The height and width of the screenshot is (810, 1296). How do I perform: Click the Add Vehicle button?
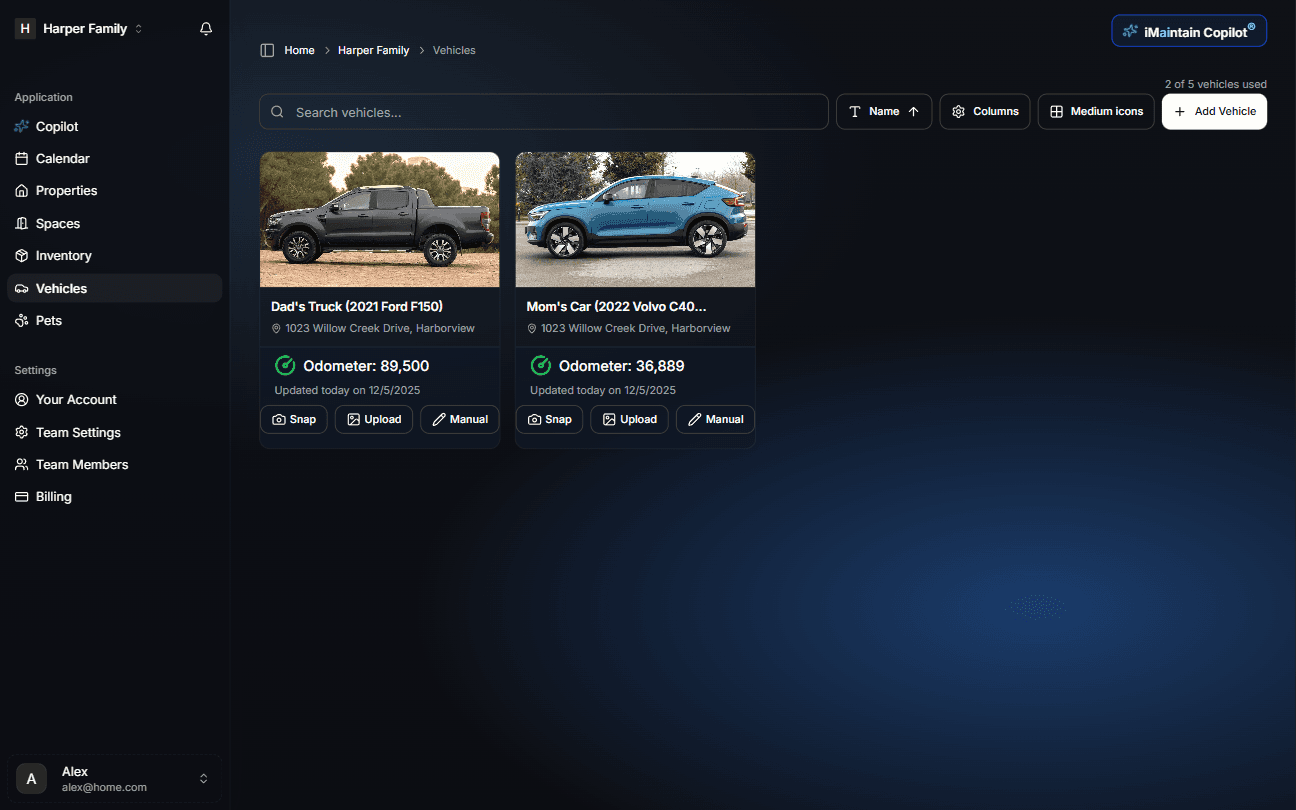coord(1214,112)
